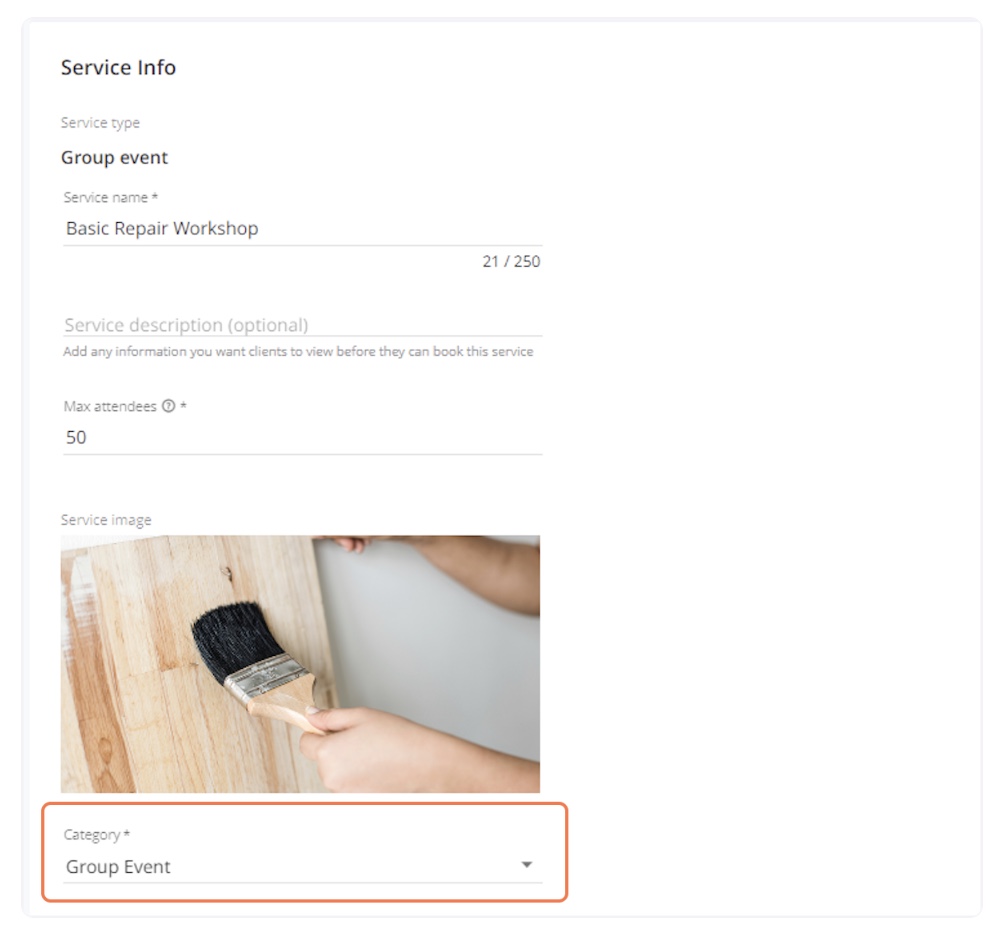Click the required asterisk after Service name

[x=155, y=198]
